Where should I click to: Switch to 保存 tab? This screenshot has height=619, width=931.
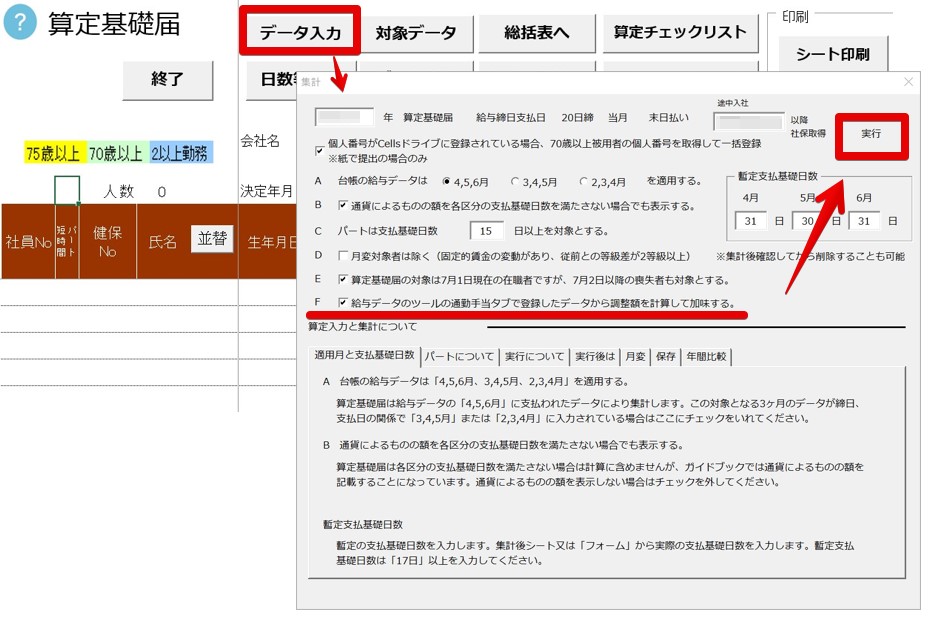click(666, 357)
